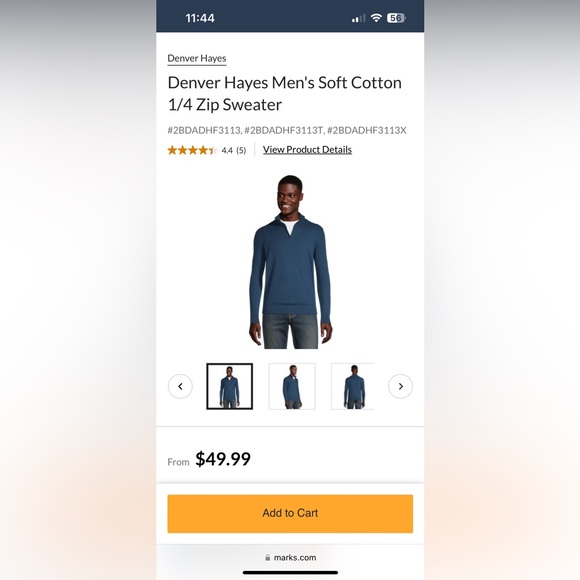The image size is (580, 580).
Task: Tap the $49.99 price text
Action: [223, 459]
